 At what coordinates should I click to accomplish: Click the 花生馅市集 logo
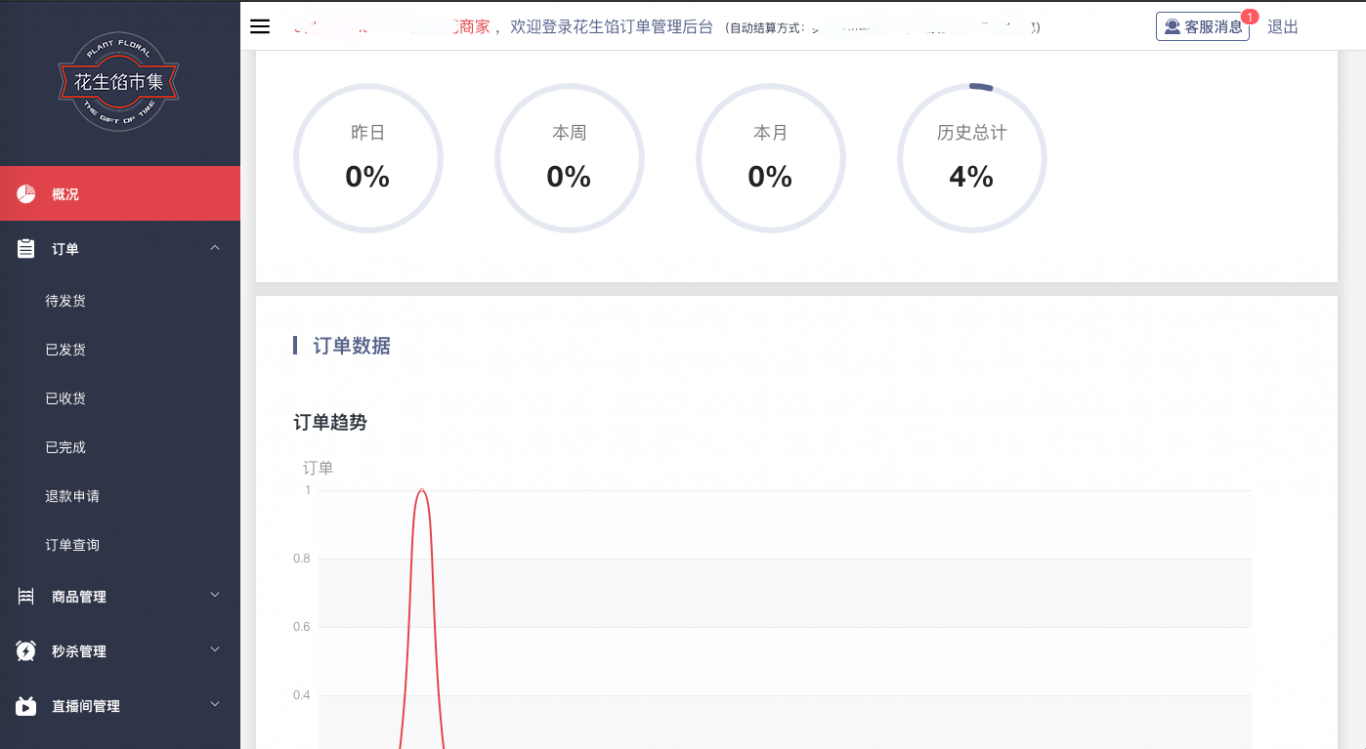point(119,82)
